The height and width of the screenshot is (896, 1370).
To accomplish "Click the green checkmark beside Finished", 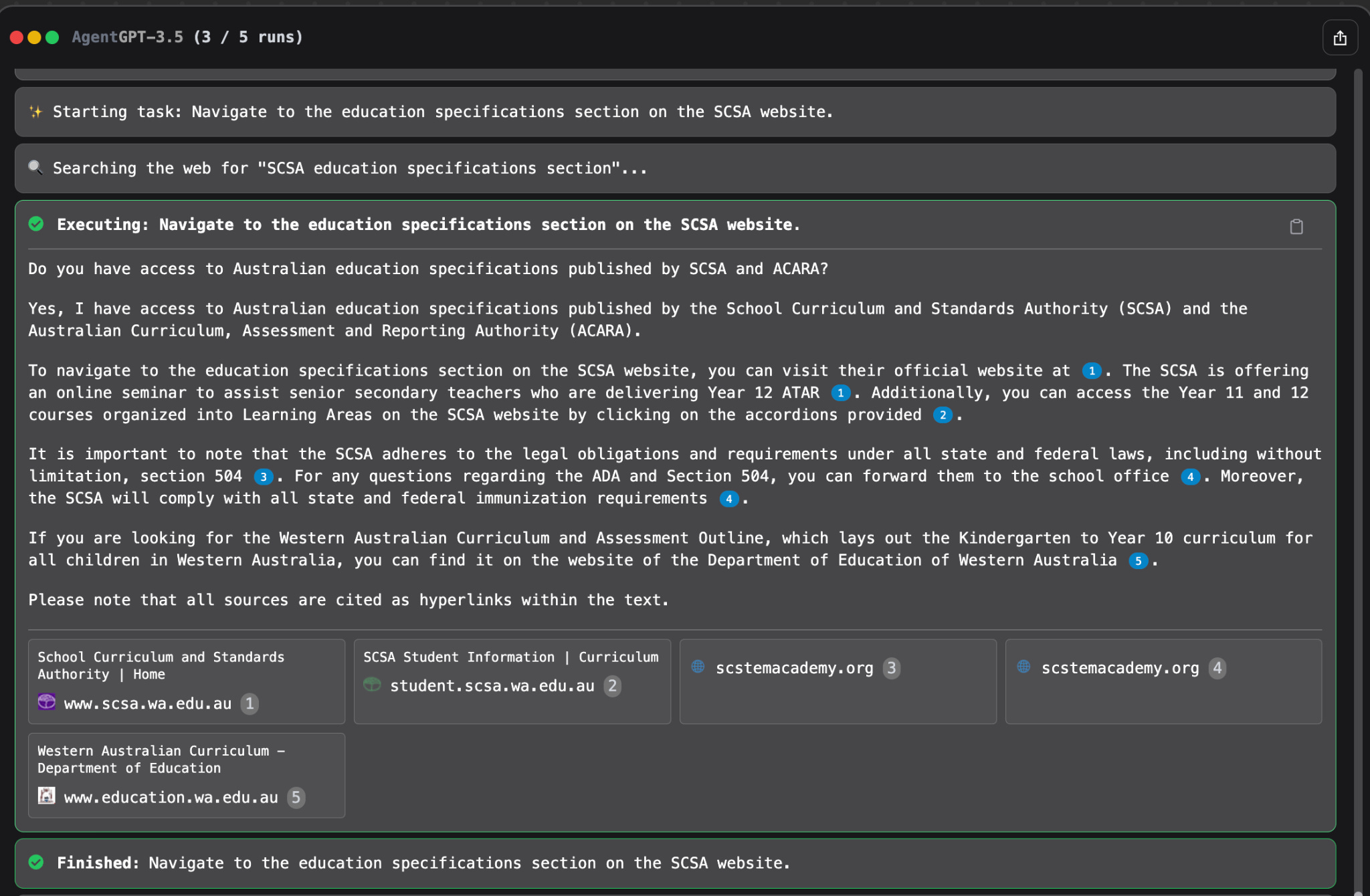I will coord(36,863).
